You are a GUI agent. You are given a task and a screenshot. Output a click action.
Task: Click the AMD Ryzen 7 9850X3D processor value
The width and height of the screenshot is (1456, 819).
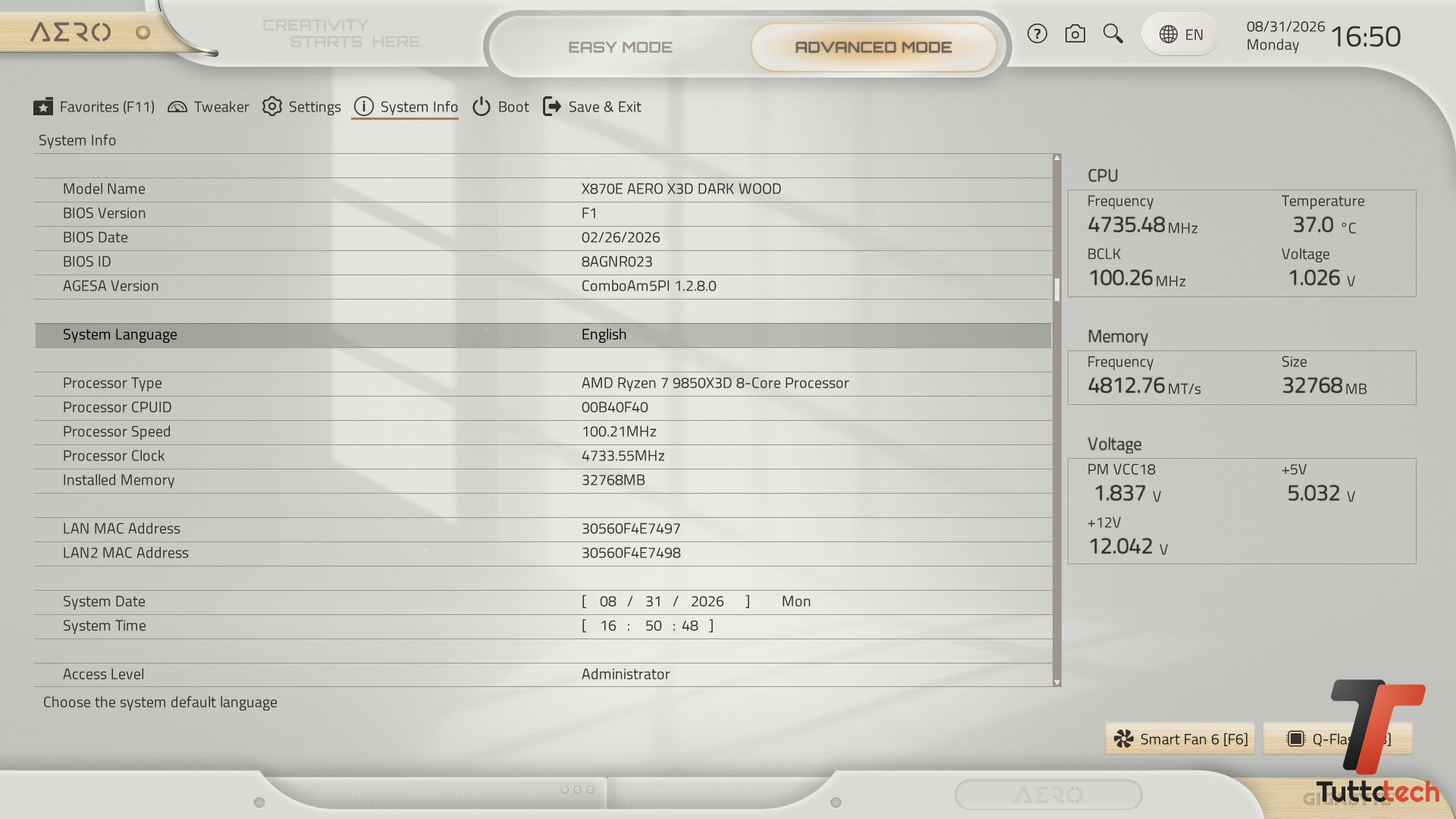tap(715, 383)
